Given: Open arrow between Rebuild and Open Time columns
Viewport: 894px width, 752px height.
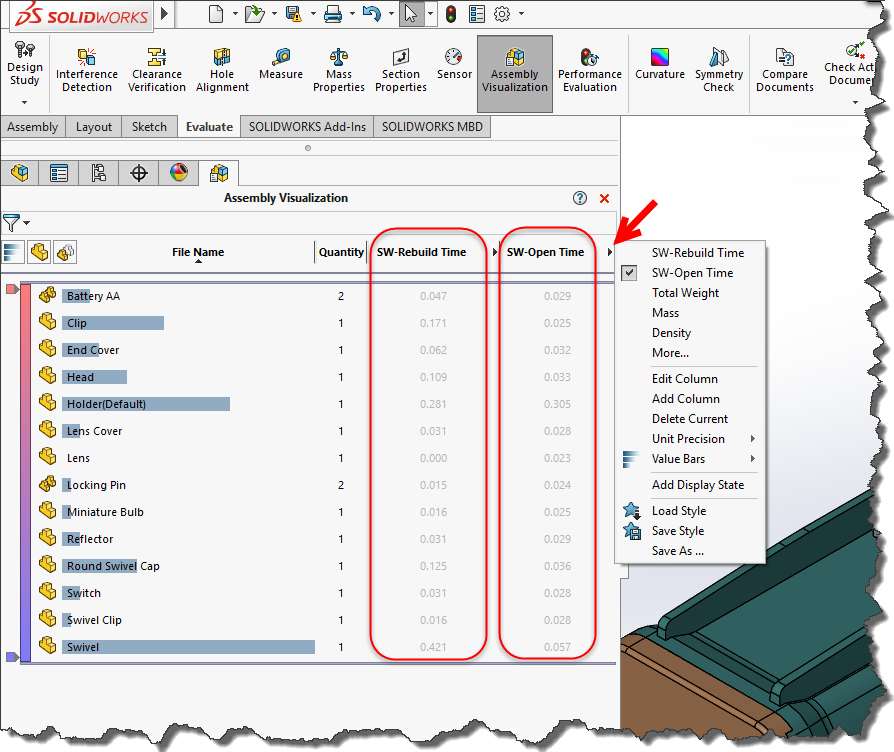Looking at the screenshot, I should (494, 252).
